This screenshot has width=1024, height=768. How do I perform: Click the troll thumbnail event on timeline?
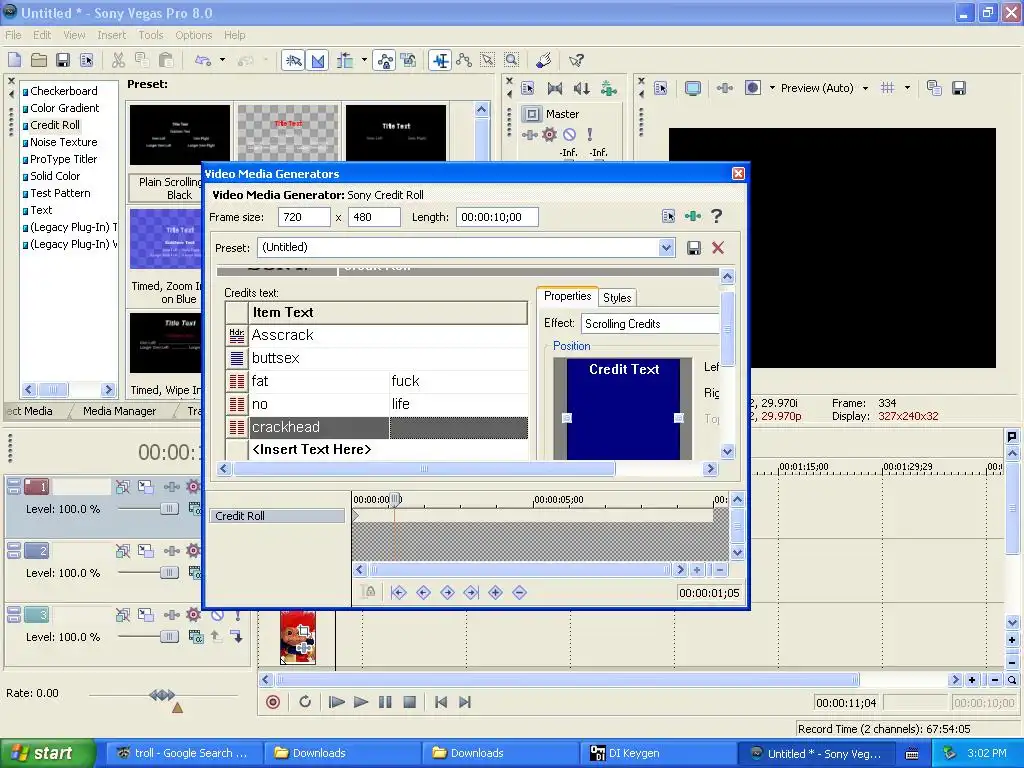click(x=298, y=638)
